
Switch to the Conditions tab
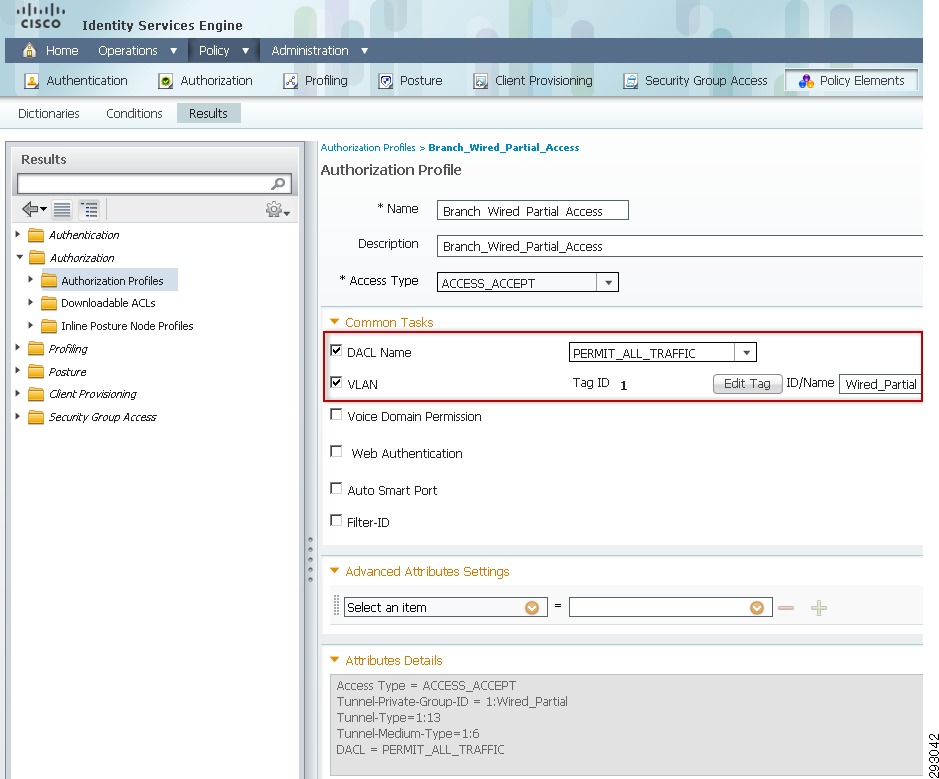(134, 114)
